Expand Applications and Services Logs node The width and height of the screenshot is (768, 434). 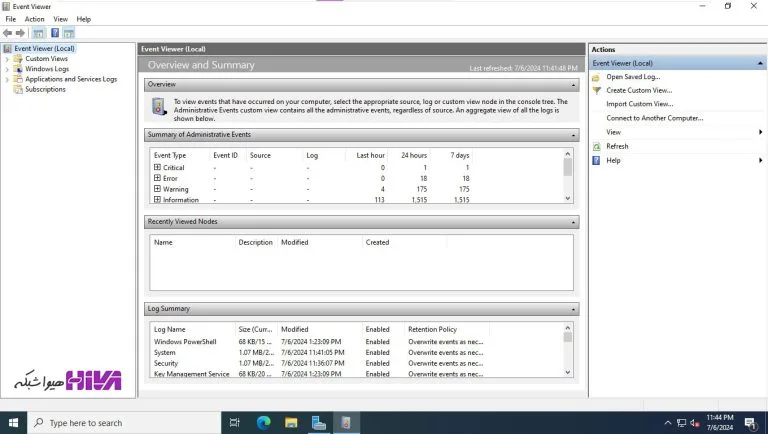pyautogui.click(x=7, y=79)
